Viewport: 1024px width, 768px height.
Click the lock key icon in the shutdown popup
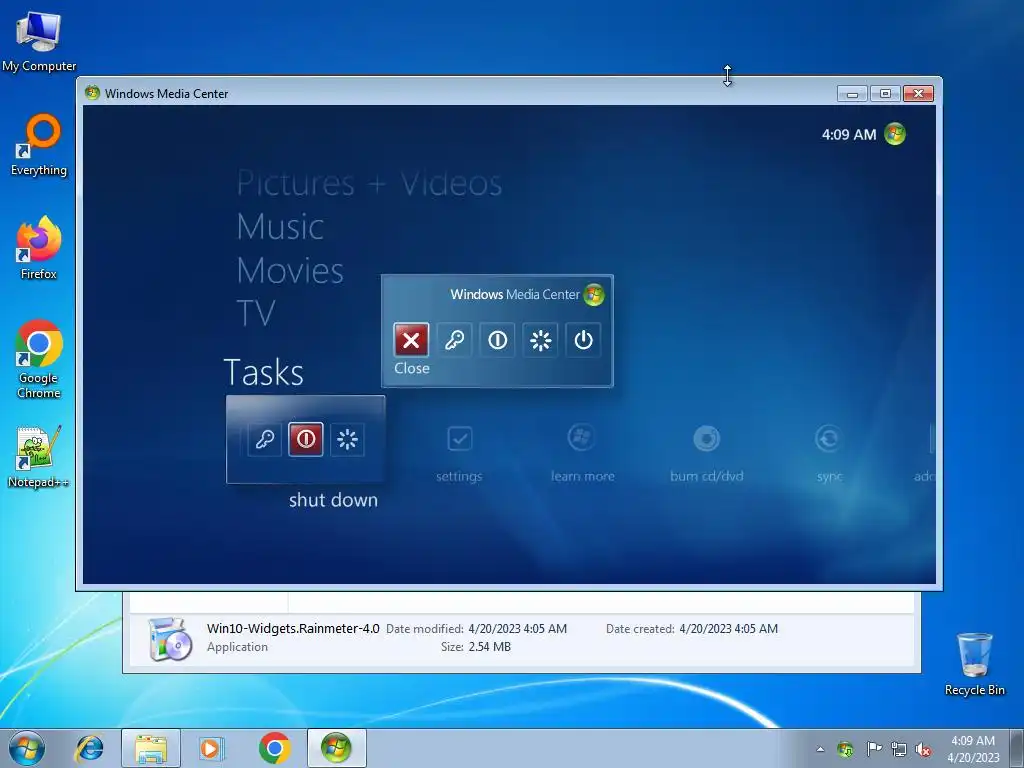click(455, 340)
